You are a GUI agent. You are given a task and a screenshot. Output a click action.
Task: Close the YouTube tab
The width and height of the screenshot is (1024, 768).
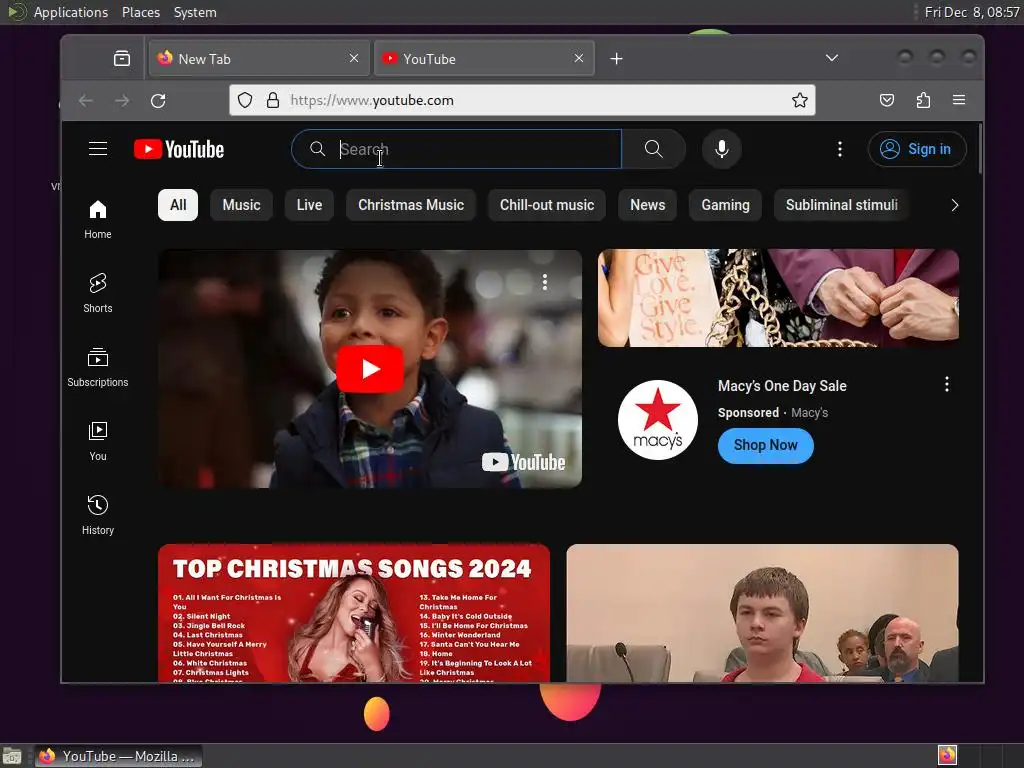(579, 58)
